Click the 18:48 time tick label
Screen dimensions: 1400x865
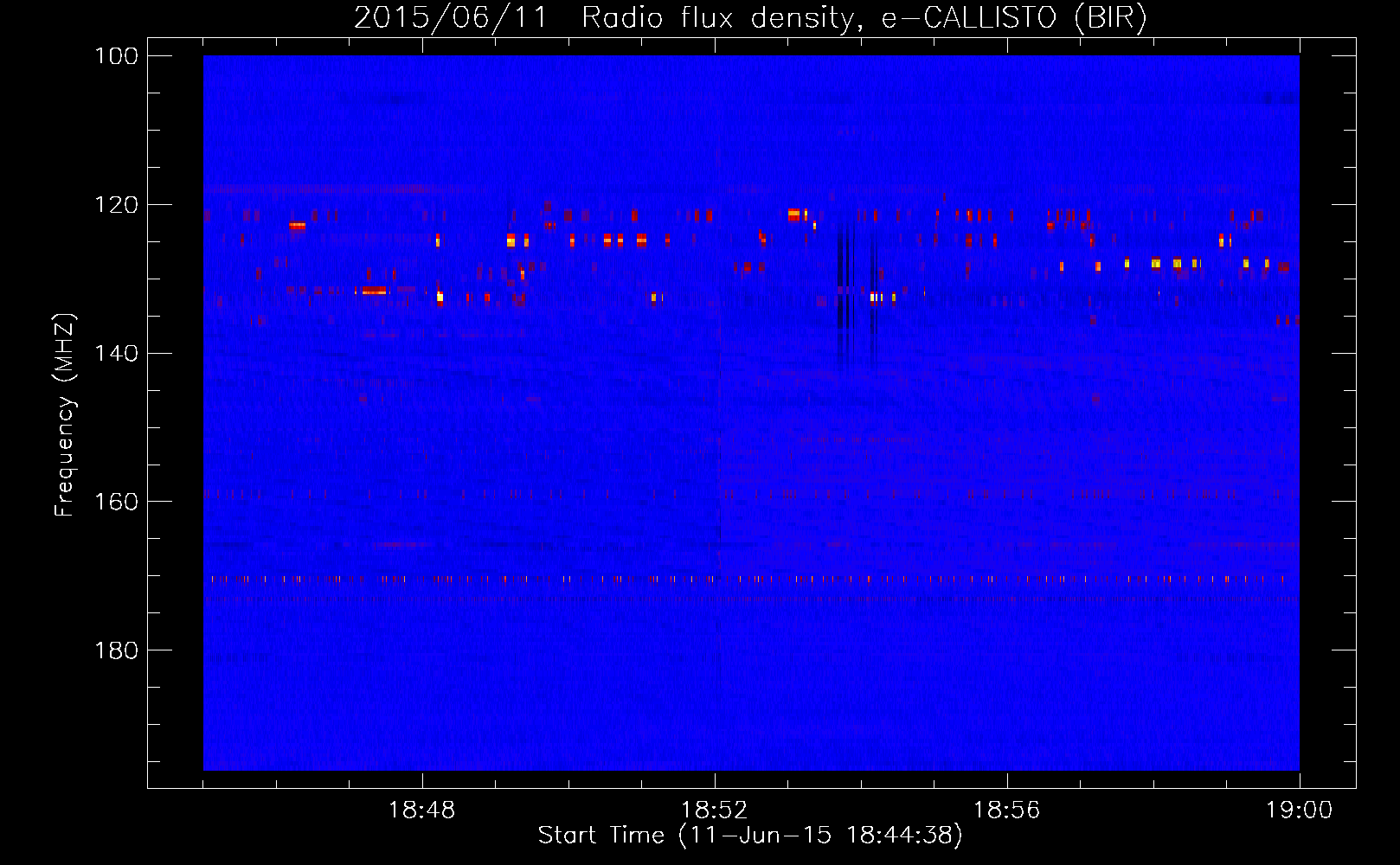coord(422,811)
